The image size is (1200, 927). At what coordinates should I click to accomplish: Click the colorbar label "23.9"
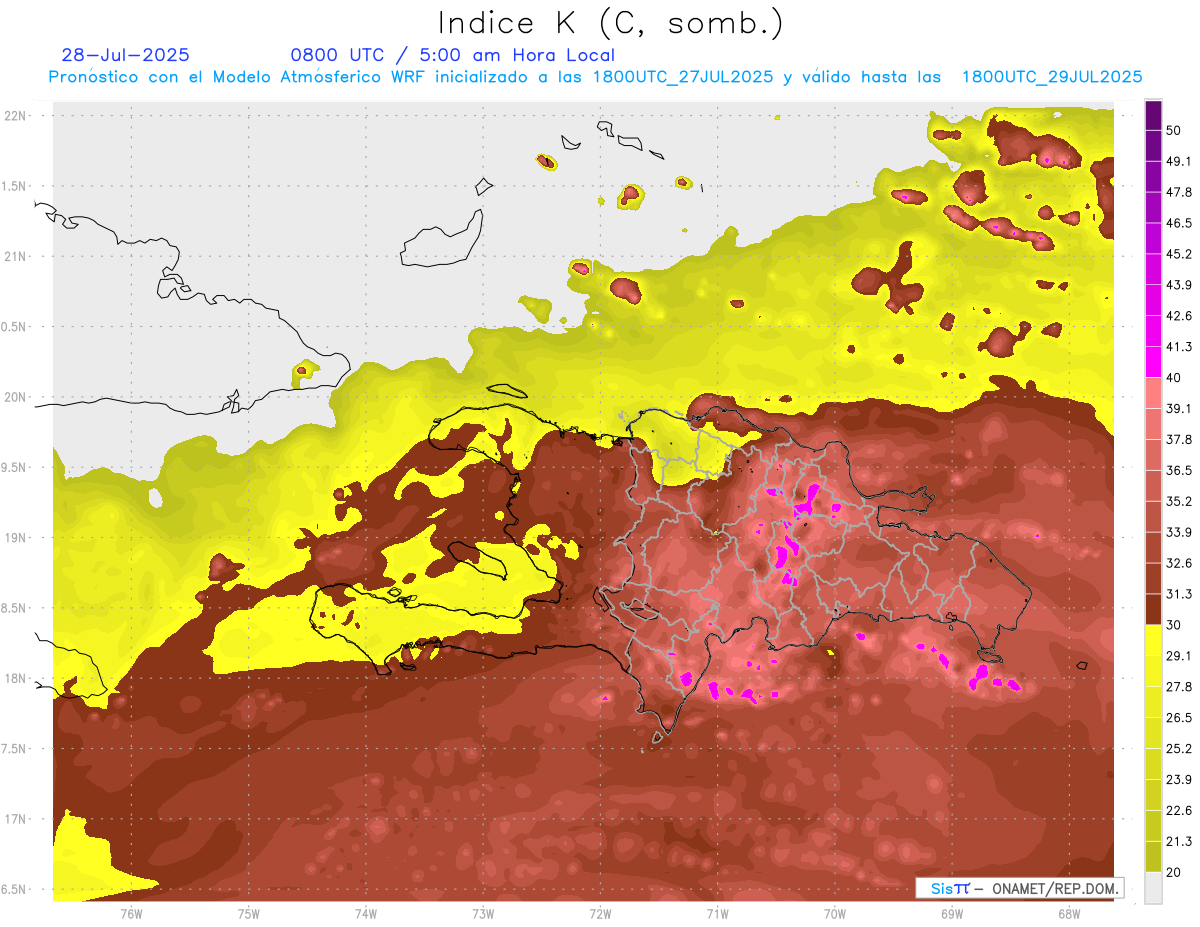pyautogui.click(x=1178, y=780)
